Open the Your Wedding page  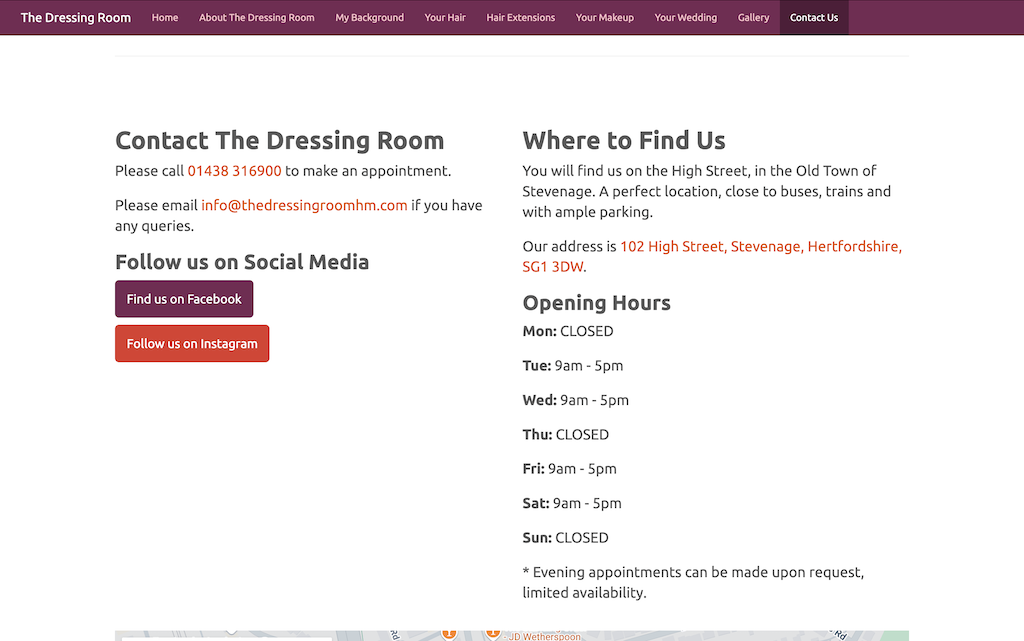(685, 17)
